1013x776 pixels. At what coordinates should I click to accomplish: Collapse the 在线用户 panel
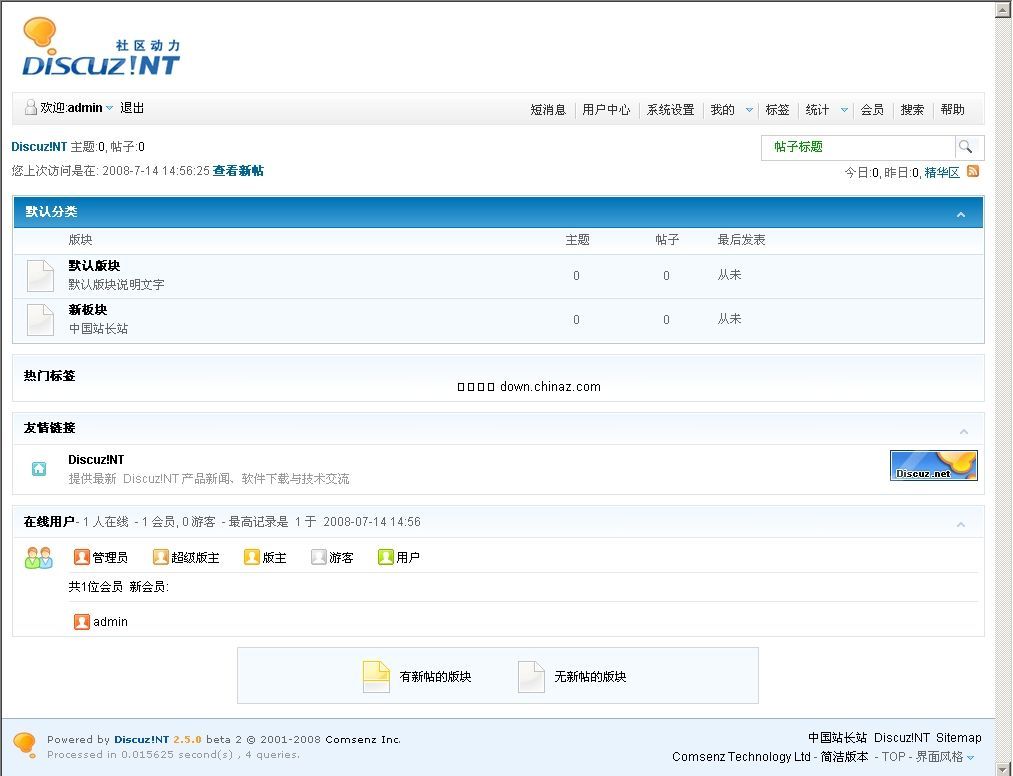click(x=961, y=523)
